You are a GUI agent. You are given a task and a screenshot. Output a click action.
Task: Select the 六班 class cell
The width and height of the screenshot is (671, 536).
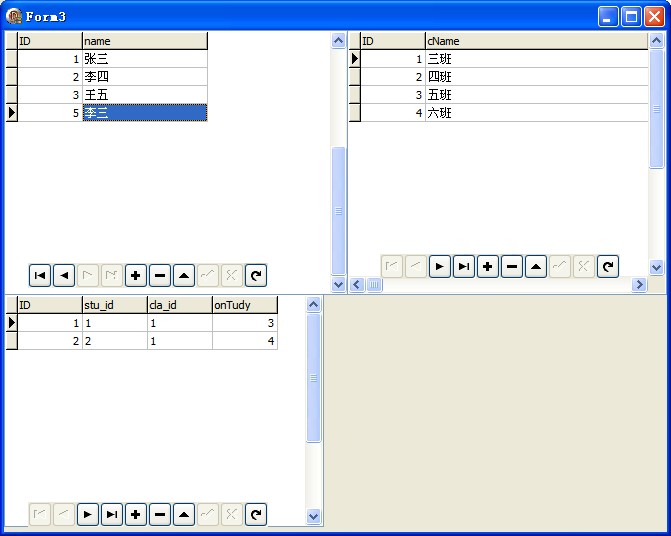(537, 113)
